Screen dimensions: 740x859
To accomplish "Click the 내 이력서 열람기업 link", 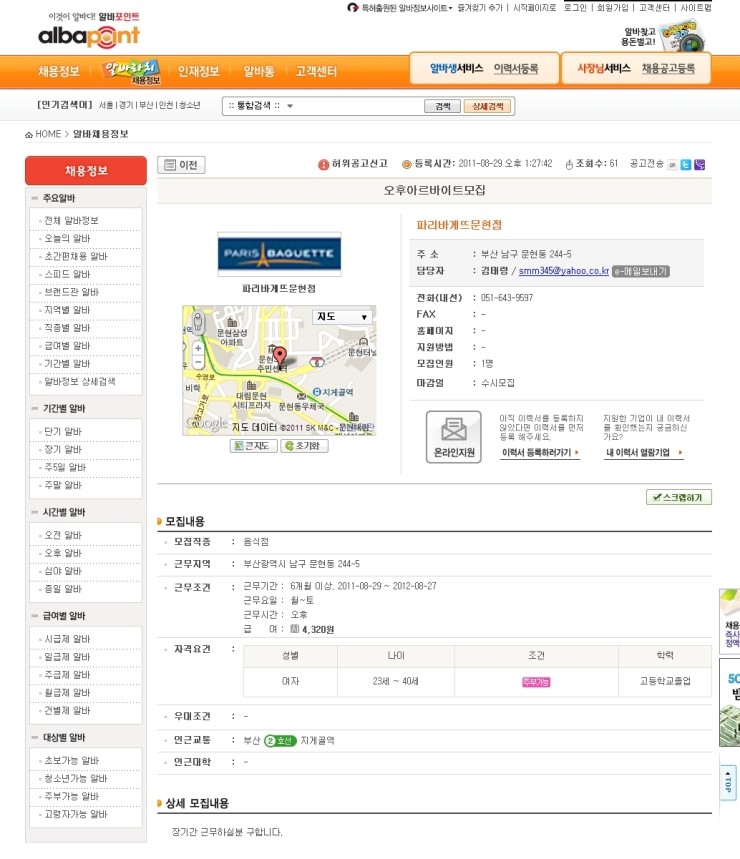I will coord(644,453).
